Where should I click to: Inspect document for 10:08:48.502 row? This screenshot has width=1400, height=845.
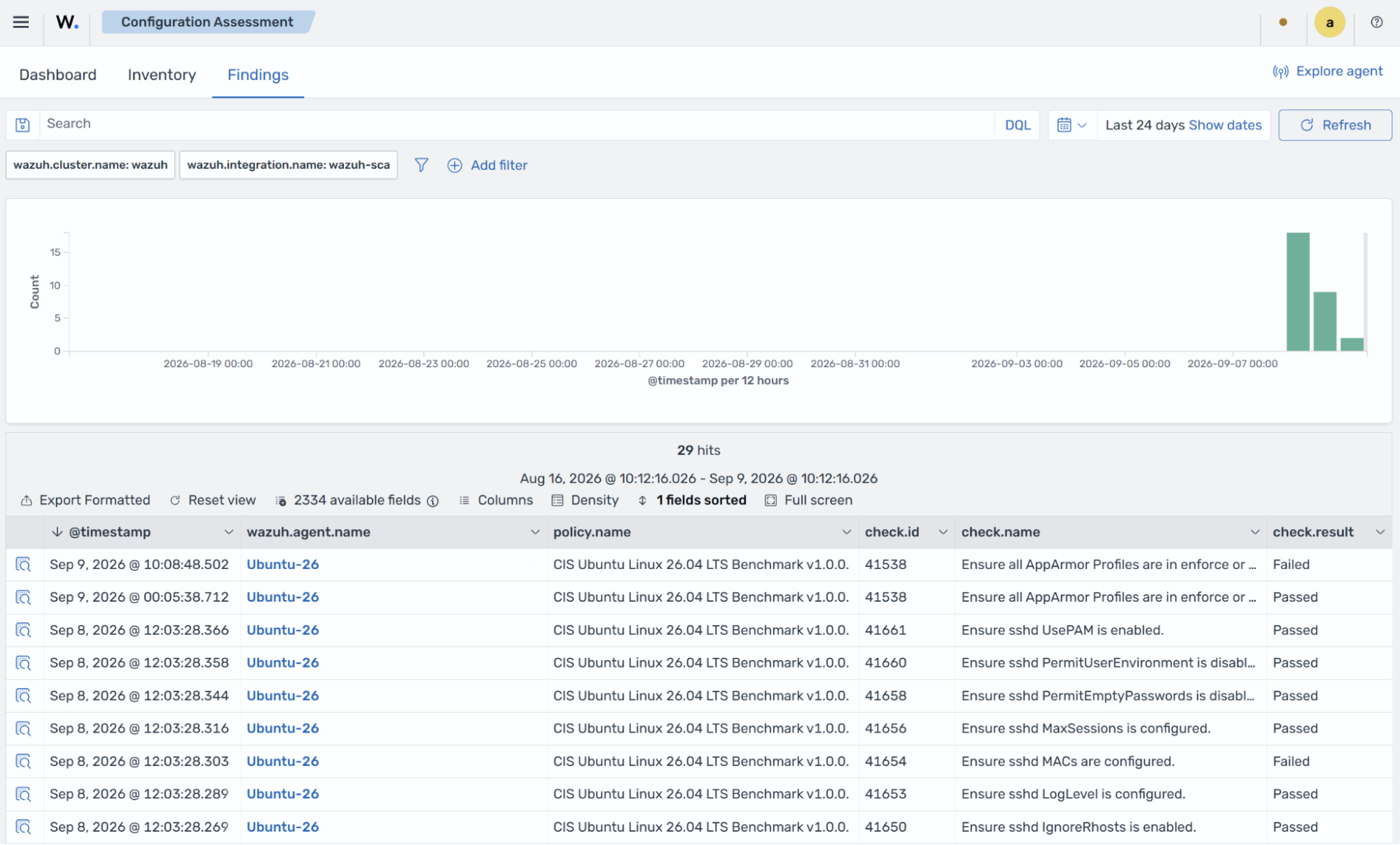pyautogui.click(x=23, y=564)
